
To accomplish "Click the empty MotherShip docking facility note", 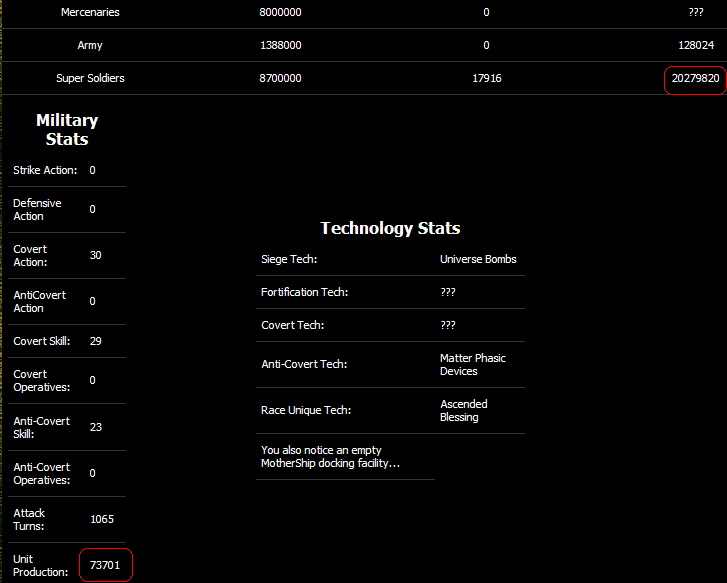I will (x=330, y=456).
